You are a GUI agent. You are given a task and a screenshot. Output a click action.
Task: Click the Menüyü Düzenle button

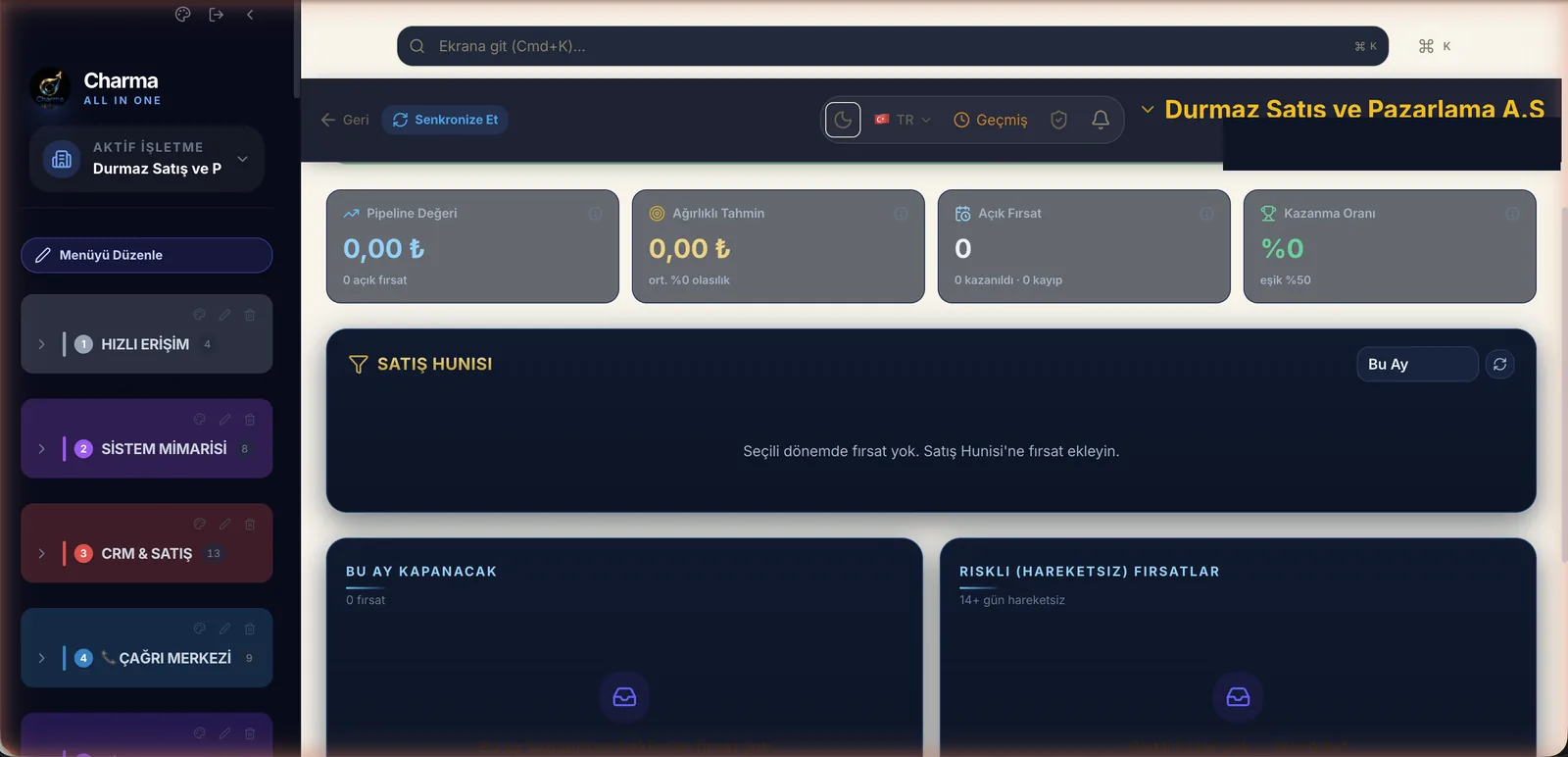pyautogui.click(x=147, y=255)
